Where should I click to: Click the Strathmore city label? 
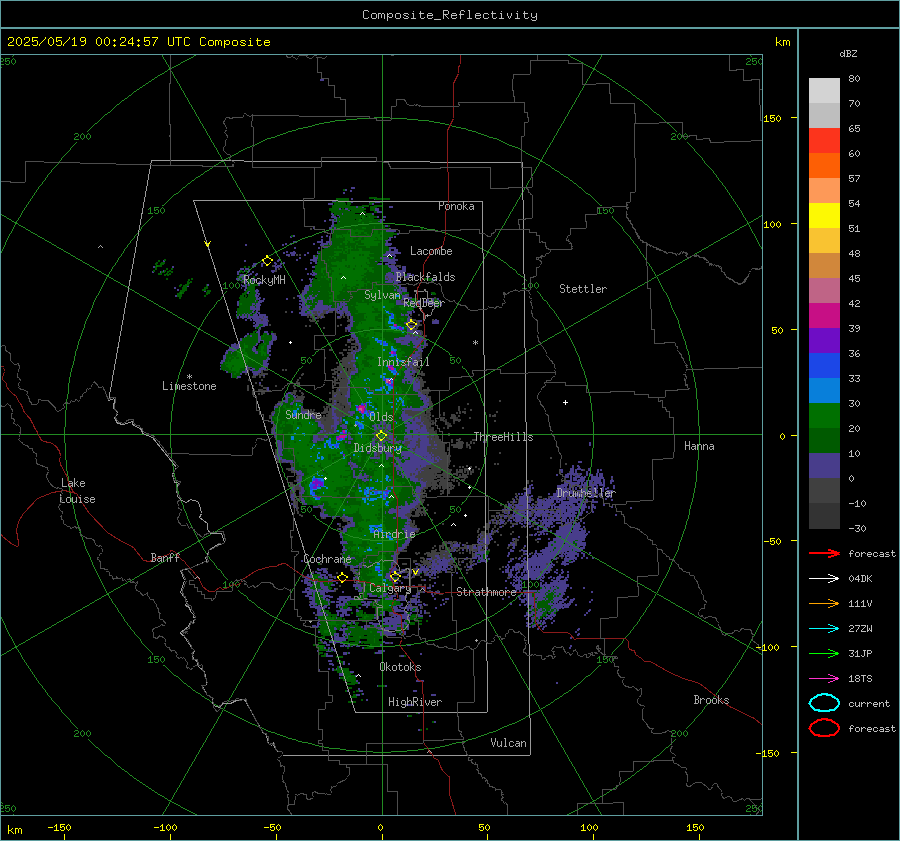486,592
